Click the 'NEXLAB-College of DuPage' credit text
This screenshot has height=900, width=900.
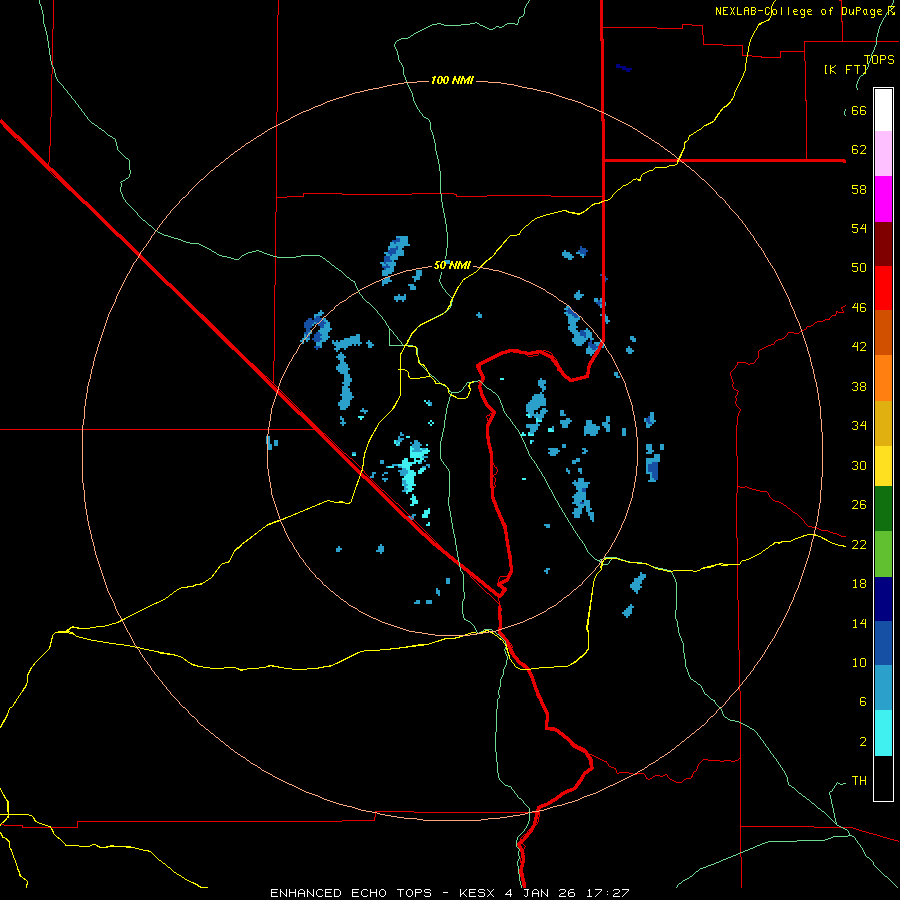pos(799,11)
